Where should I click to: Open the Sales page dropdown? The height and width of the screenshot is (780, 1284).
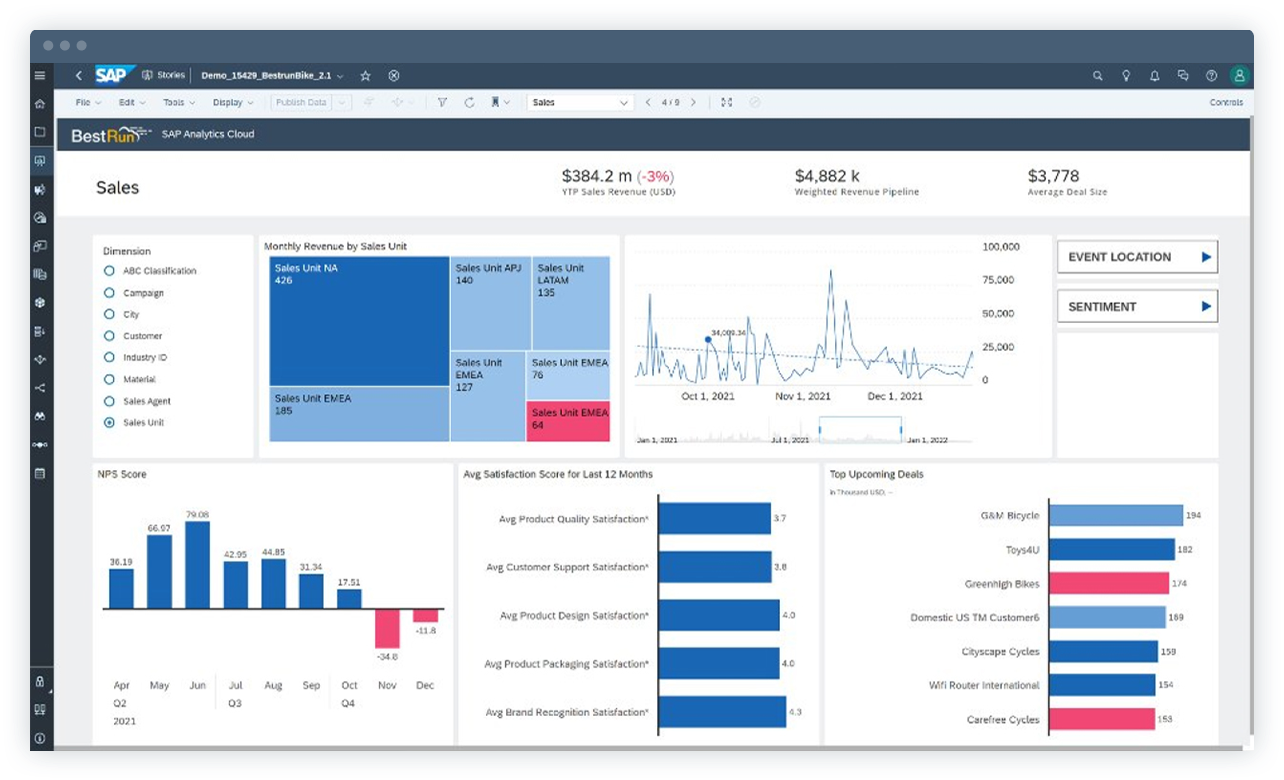click(x=580, y=102)
